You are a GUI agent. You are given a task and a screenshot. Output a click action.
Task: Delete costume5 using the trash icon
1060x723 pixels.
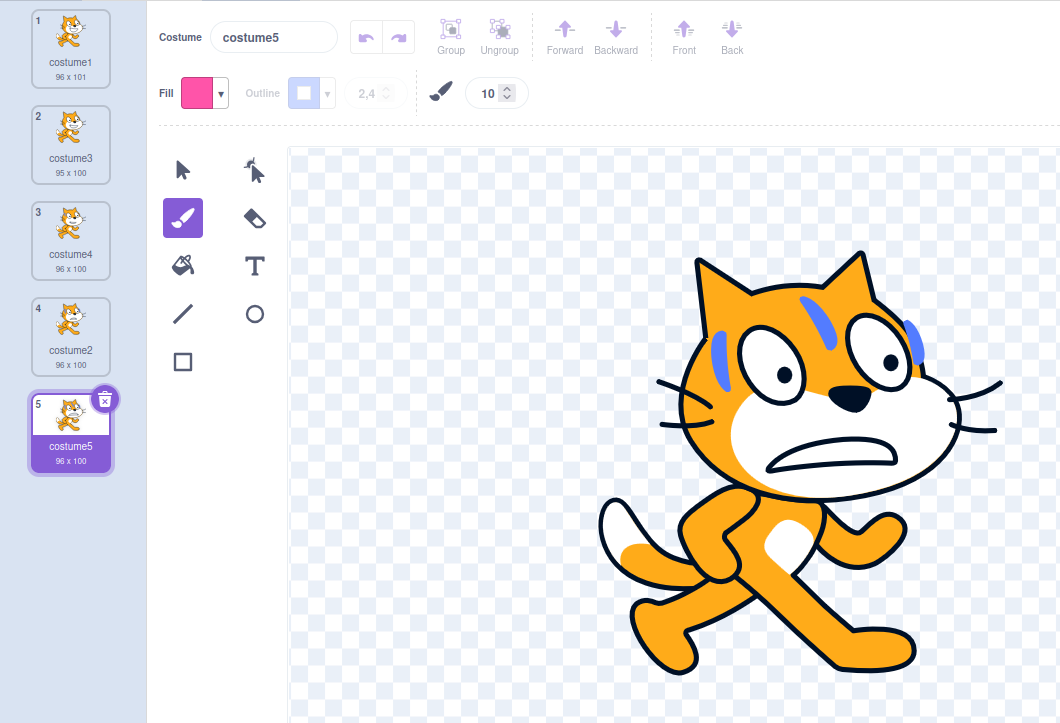(x=105, y=400)
